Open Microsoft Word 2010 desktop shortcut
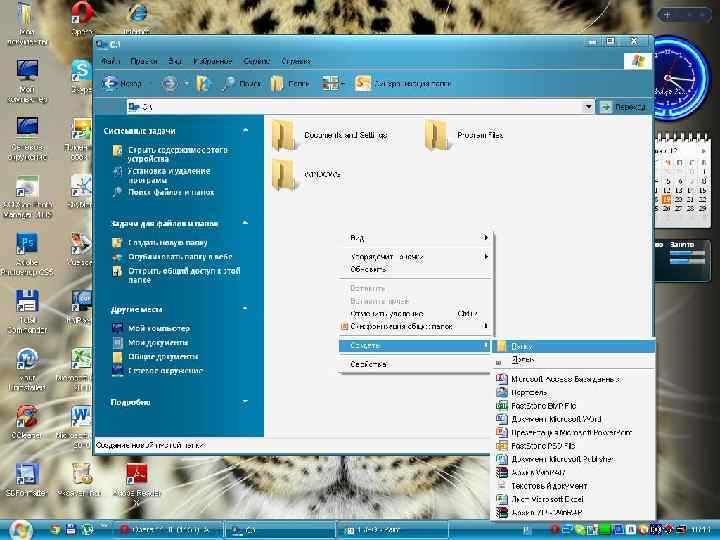This screenshot has width=720, height=540. pyautogui.click(x=78, y=427)
